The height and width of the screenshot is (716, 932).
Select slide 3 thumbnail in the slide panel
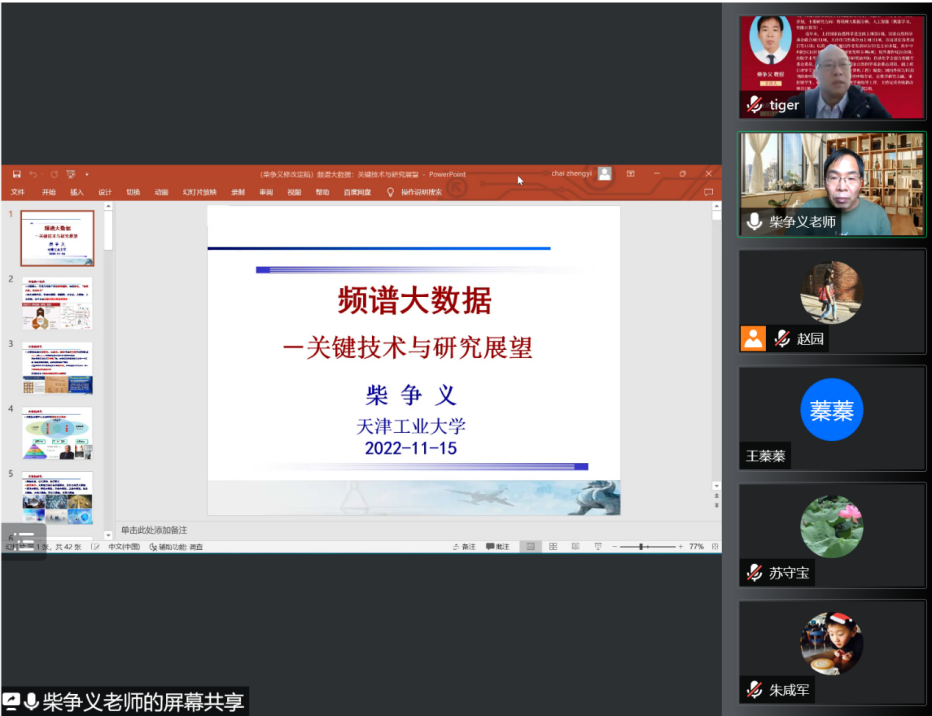pos(57,367)
